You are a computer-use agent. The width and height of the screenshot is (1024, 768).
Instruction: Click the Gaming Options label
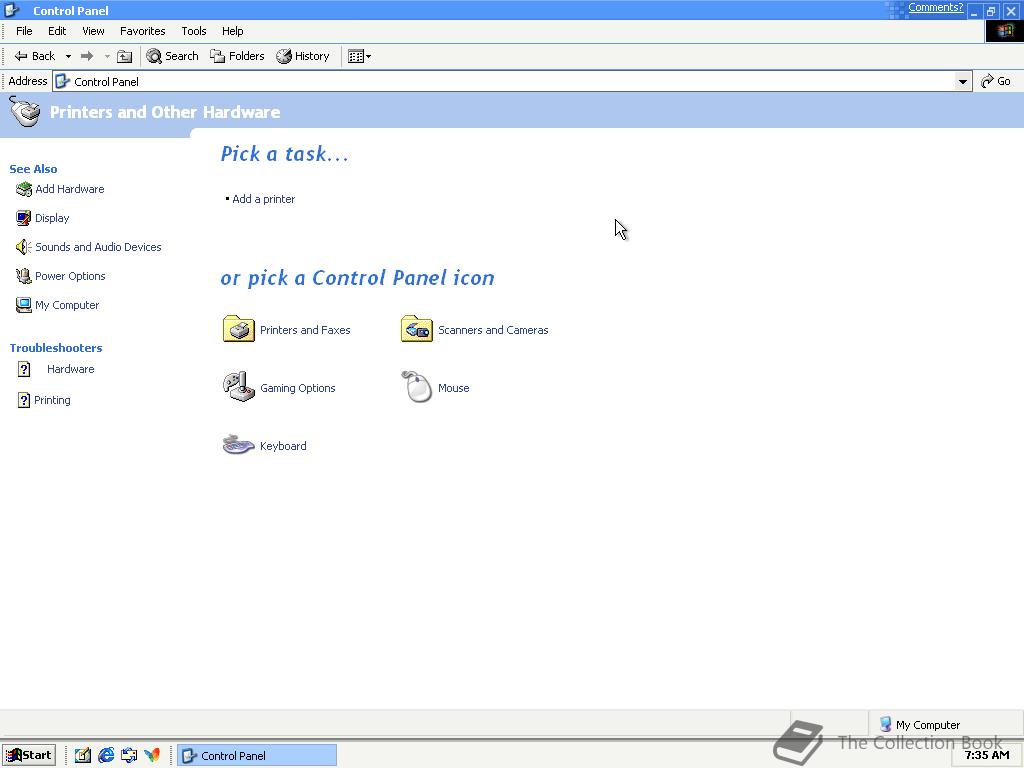(x=298, y=388)
